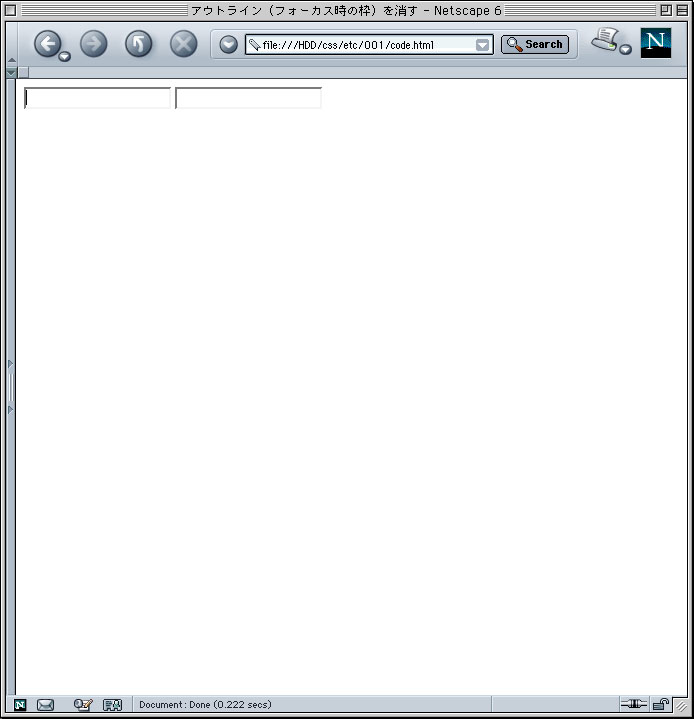Toggle the online/offline plug icon
694x719 pixels.
(633, 703)
